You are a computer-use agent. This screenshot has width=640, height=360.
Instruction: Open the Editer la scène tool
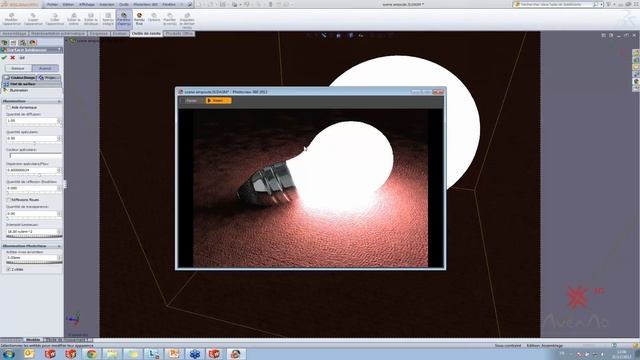pyautogui.click(x=73, y=19)
